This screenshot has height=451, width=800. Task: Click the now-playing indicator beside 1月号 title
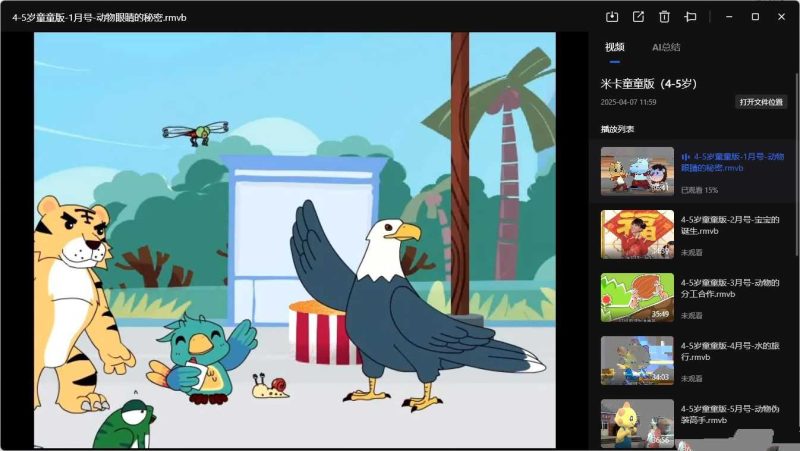[686, 157]
